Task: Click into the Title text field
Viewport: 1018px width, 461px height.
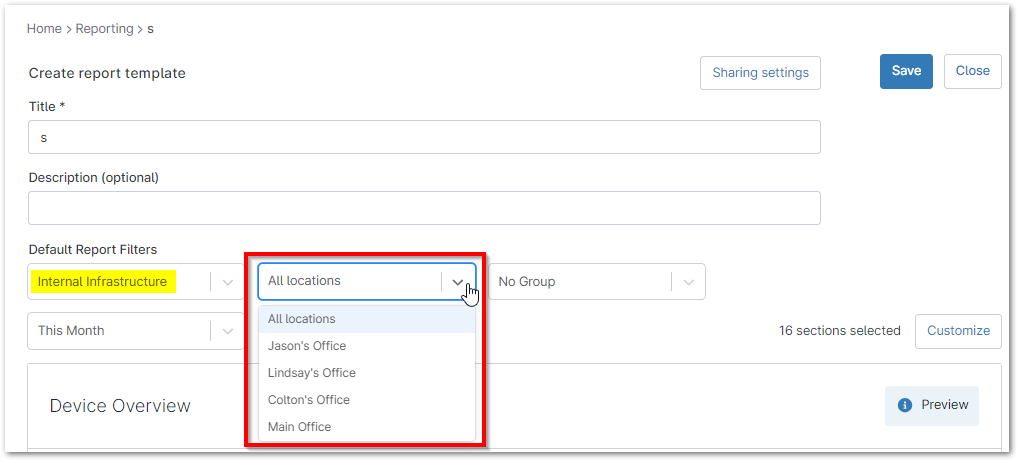Action: tap(424, 138)
